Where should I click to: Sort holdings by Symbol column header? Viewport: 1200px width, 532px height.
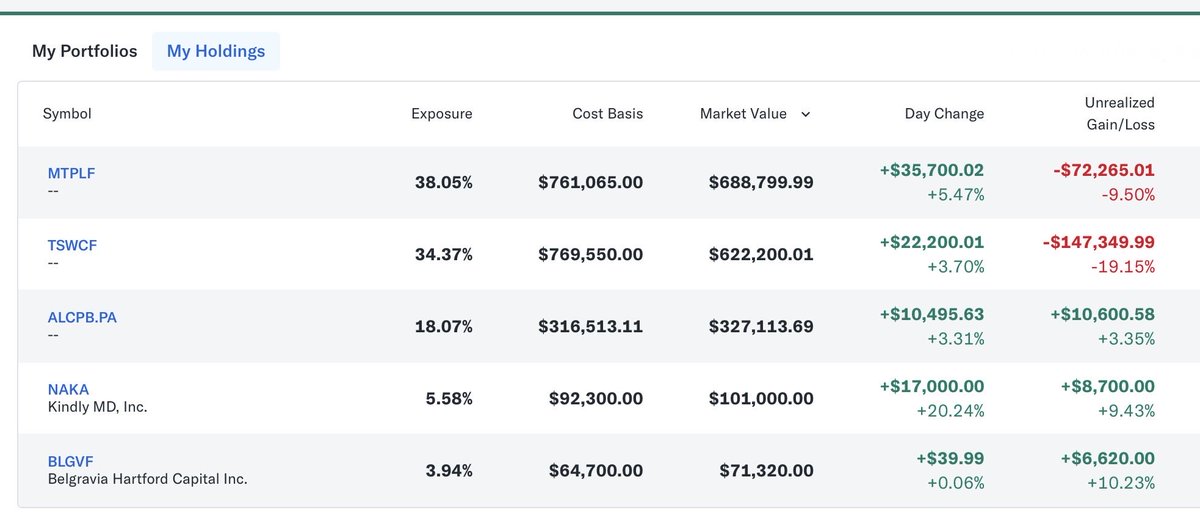[x=67, y=114]
